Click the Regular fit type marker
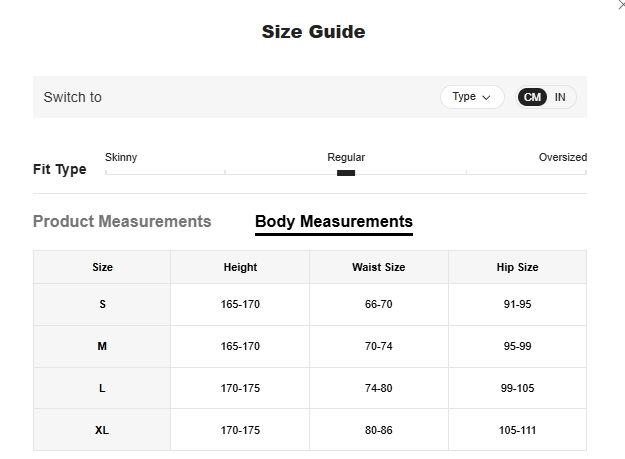The height and width of the screenshot is (459, 625). [346, 173]
